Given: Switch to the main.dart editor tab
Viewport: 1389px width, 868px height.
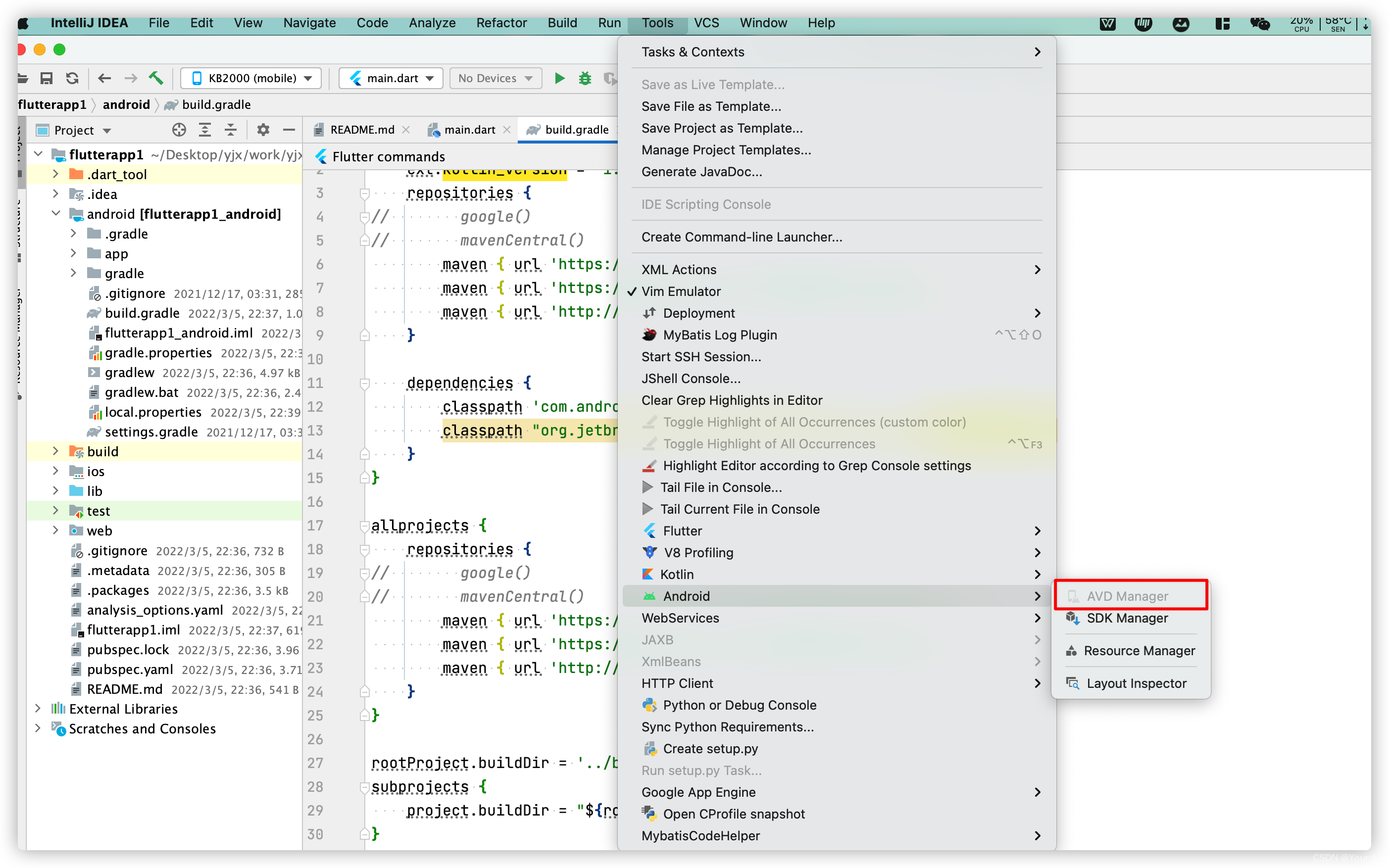Looking at the screenshot, I should (x=469, y=130).
